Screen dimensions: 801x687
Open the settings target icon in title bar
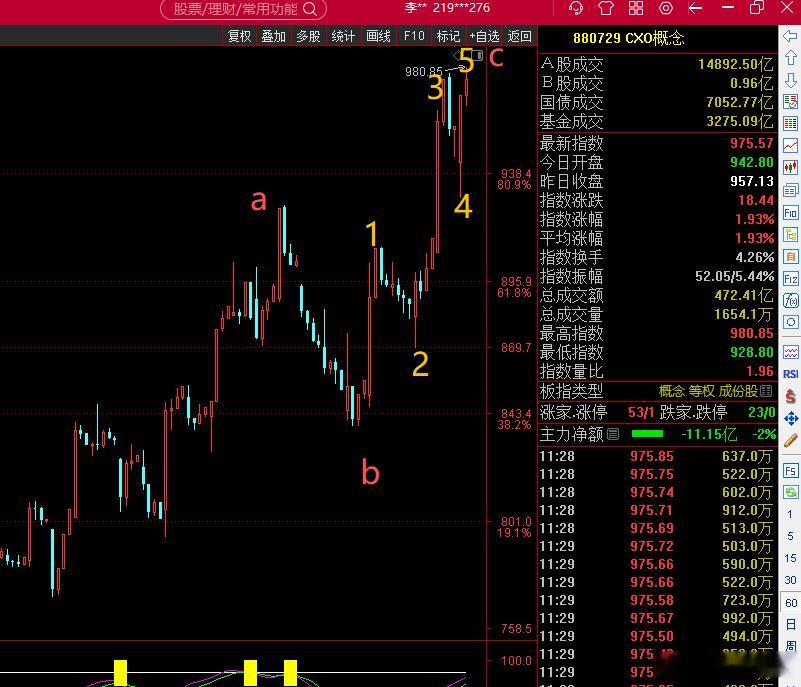tap(666, 8)
